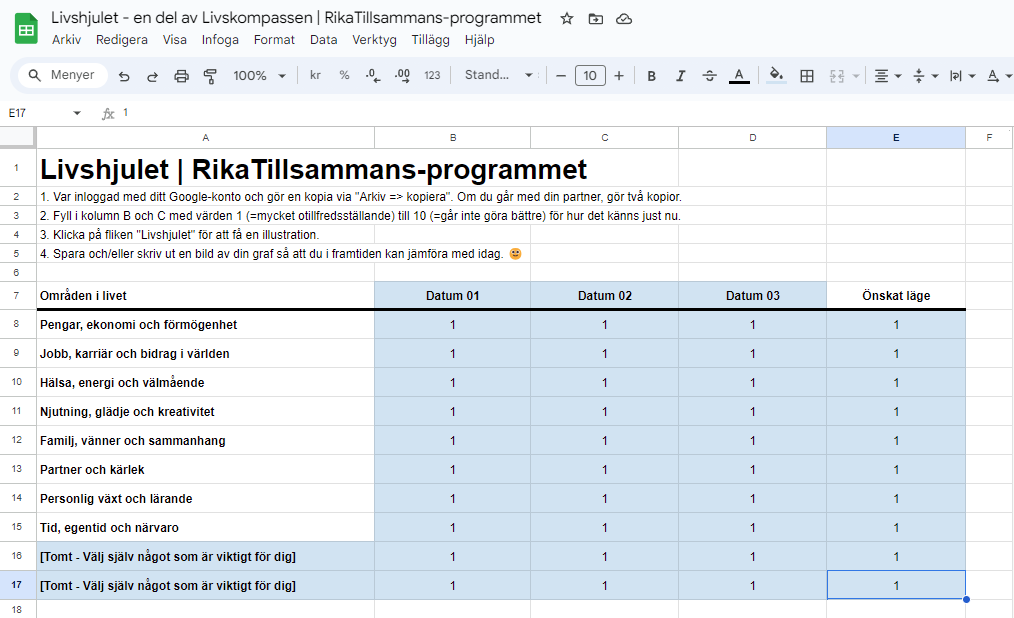This screenshot has height=618, width=1014.
Task: Open the text color picker
Action: point(739,76)
